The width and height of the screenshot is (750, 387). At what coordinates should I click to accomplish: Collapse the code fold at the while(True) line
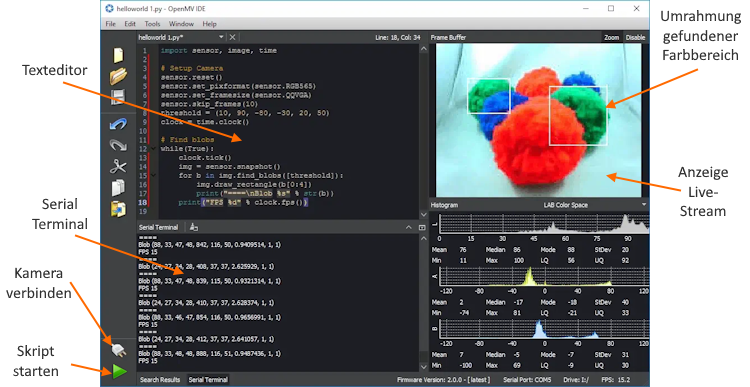pos(154,149)
